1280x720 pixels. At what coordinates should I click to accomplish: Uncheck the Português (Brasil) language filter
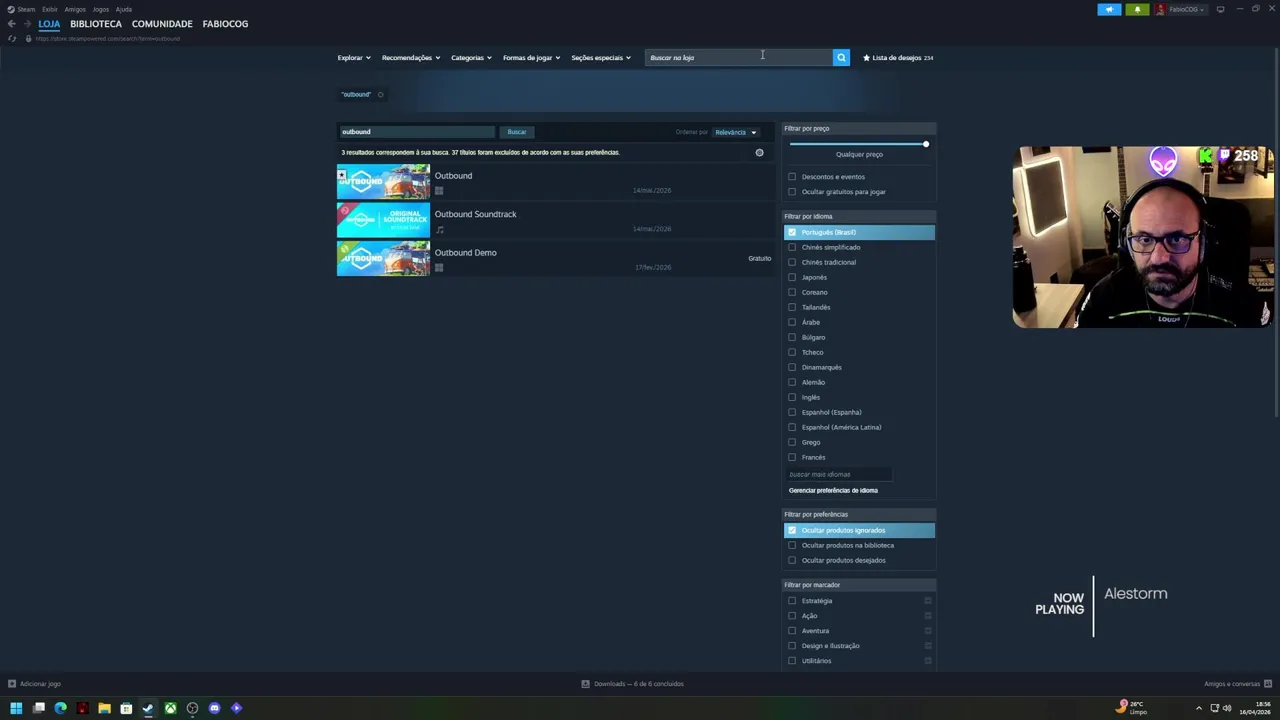pyautogui.click(x=792, y=232)
